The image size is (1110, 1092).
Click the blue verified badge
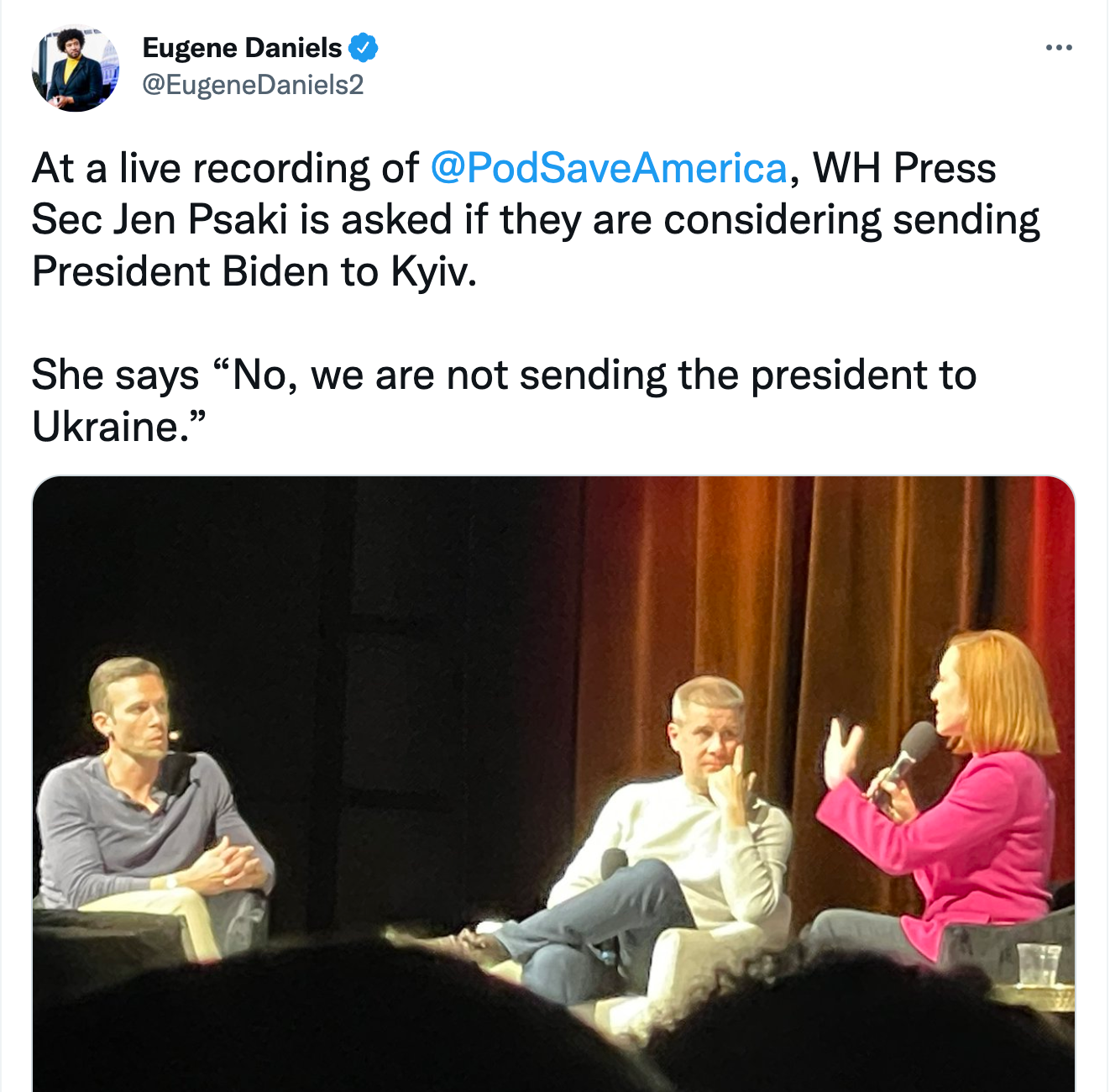coord(364,48)
